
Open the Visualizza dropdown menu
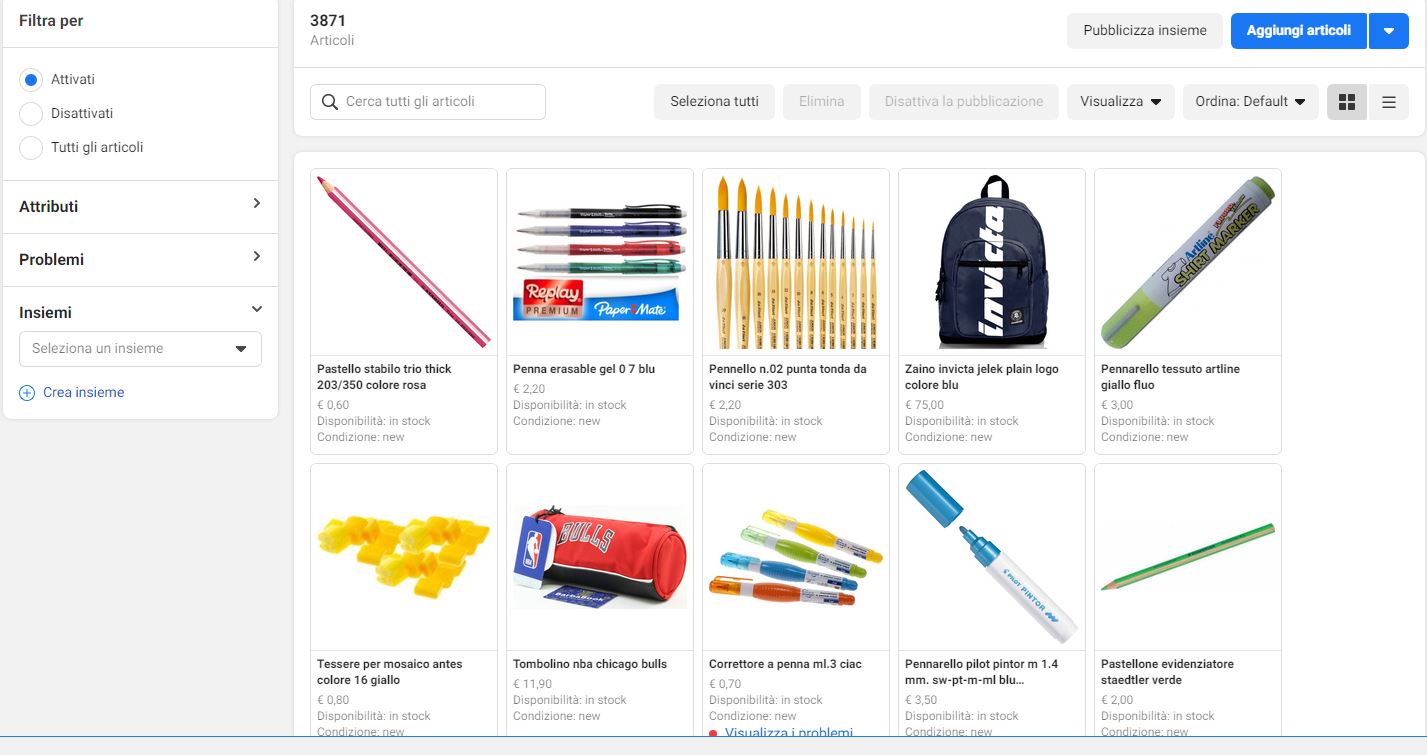coord(1121,101)
